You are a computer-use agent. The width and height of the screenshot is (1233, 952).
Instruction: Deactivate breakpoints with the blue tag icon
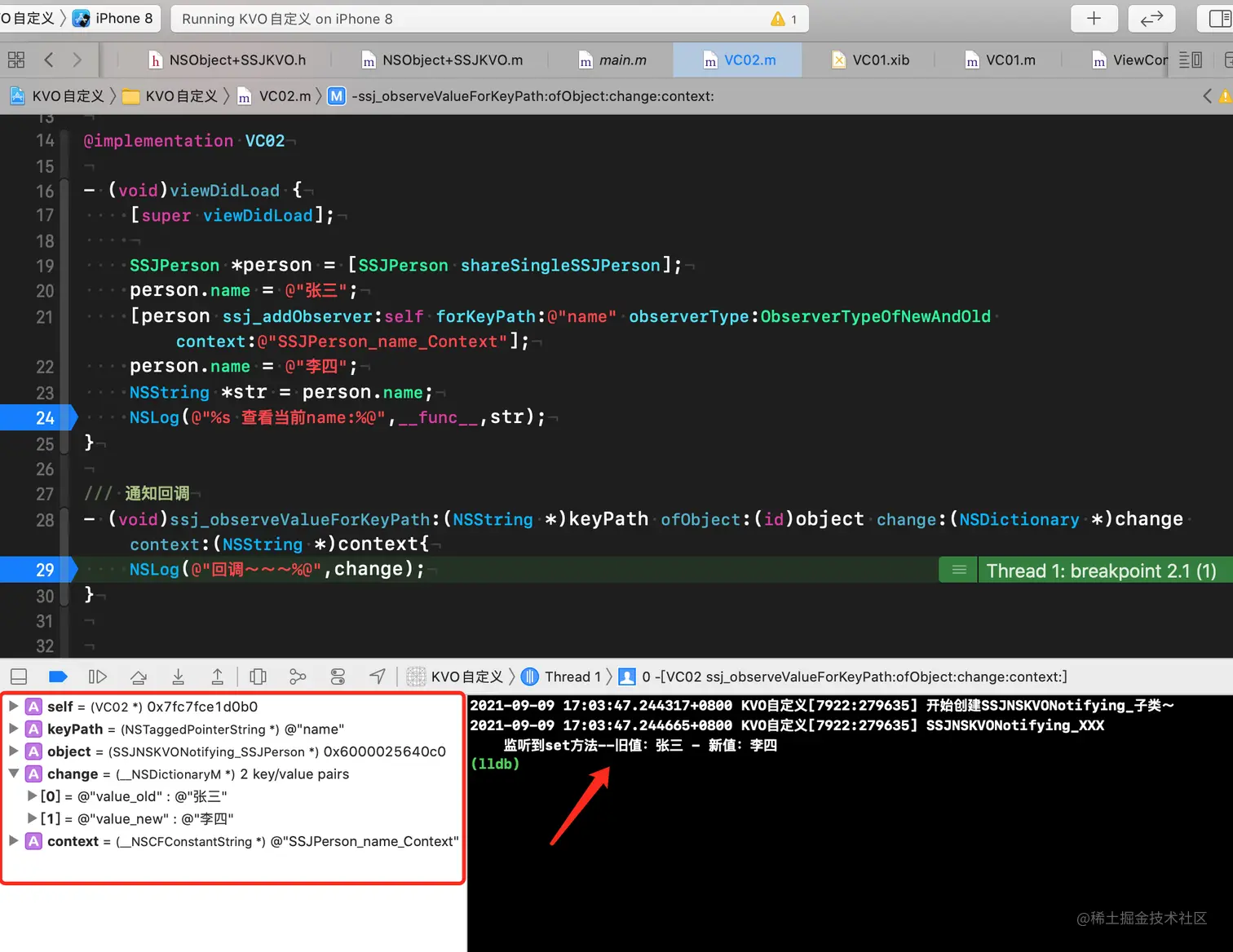[58, 677]
